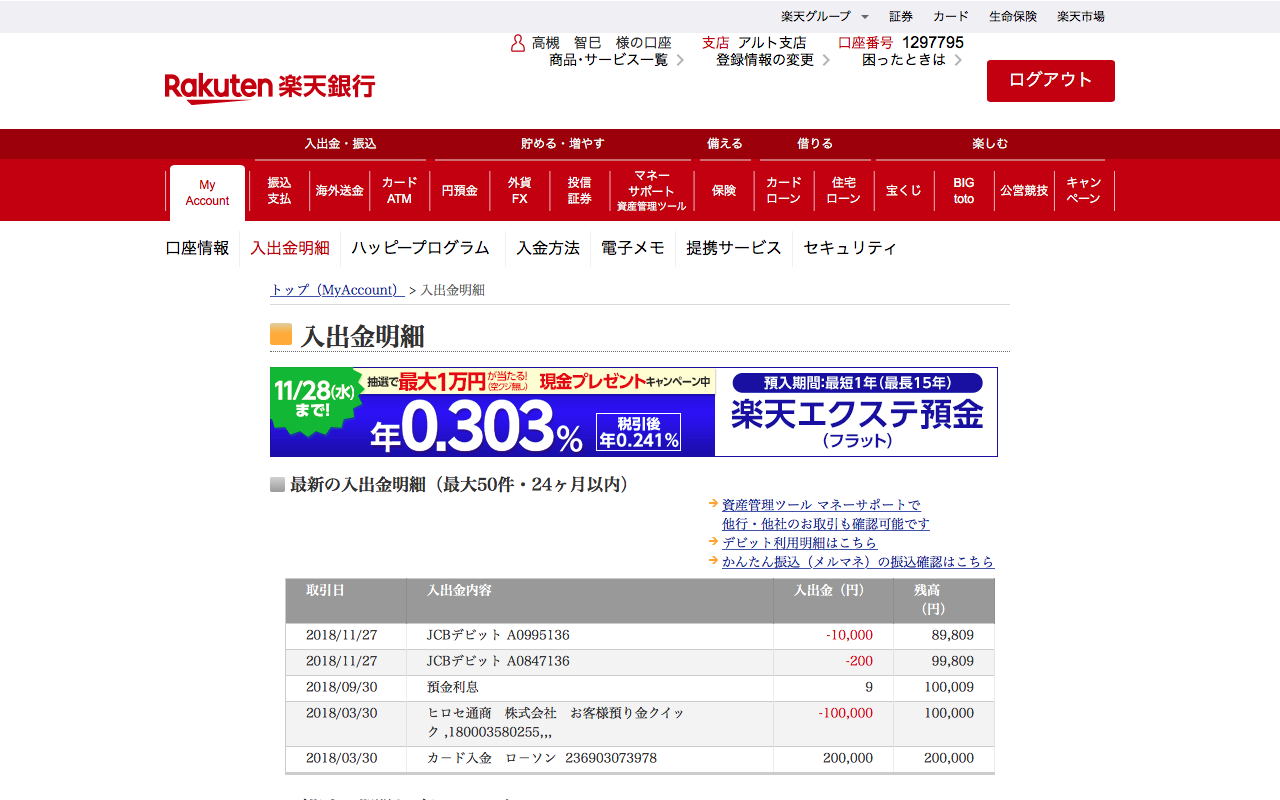Viewport: 1280px width, 800px height.
Task: Open the 海外送金 menu item
Action: [x=339, y=191]
